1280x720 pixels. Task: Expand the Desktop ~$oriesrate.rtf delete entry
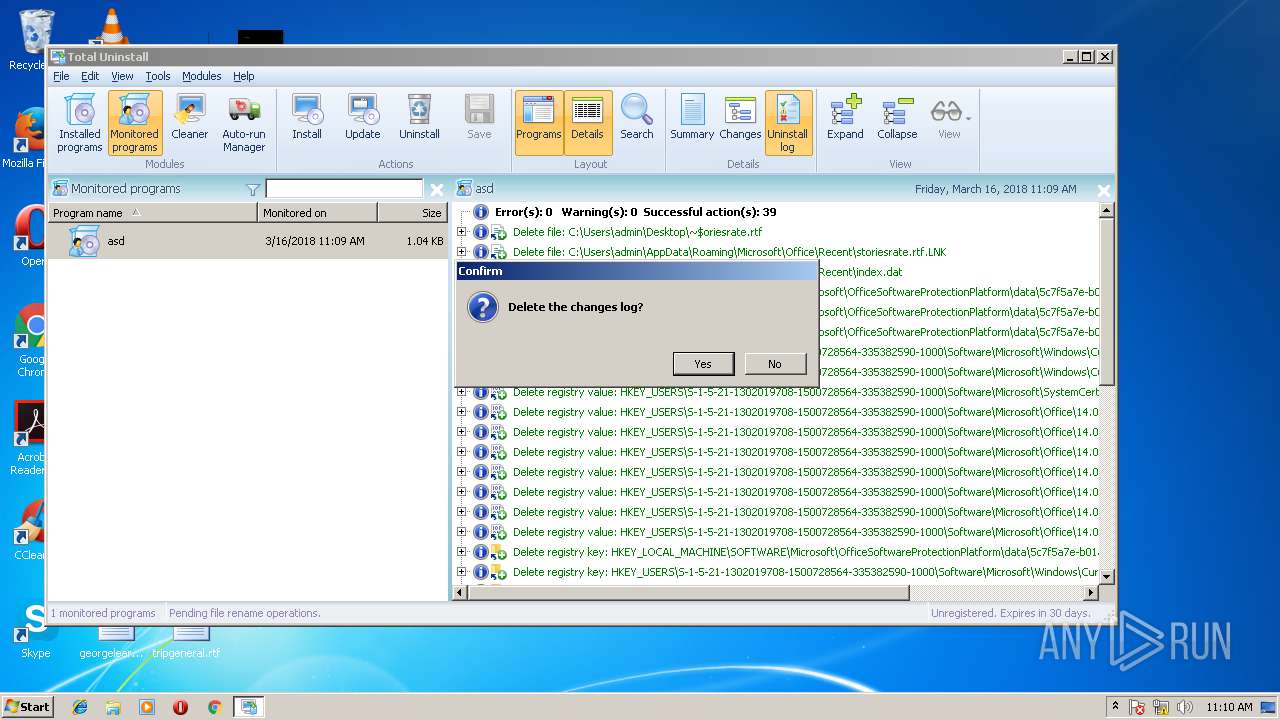[462, 232]
